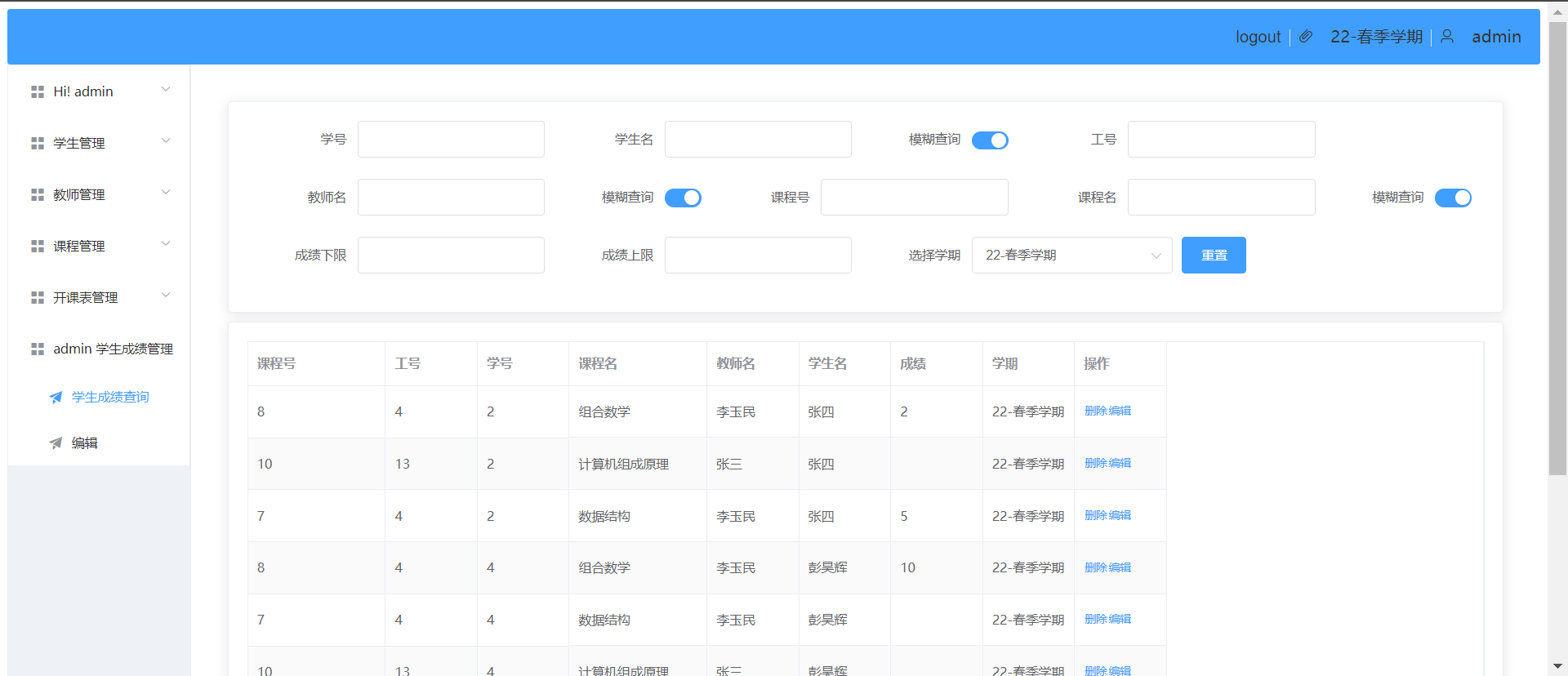Click the paper plane icon beside 学生成绩查询
The width and height of the screenshot is (1568, 676).
point(56,398)
